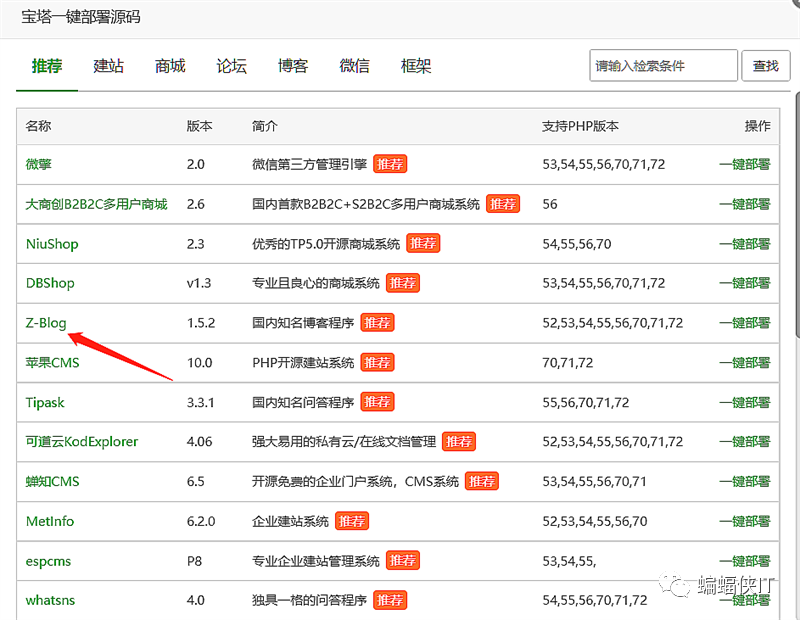Click the 推荐 badge next to 苹果CMS
The height and width of the screenshot is (620, 800).
(x=378, y=362)
